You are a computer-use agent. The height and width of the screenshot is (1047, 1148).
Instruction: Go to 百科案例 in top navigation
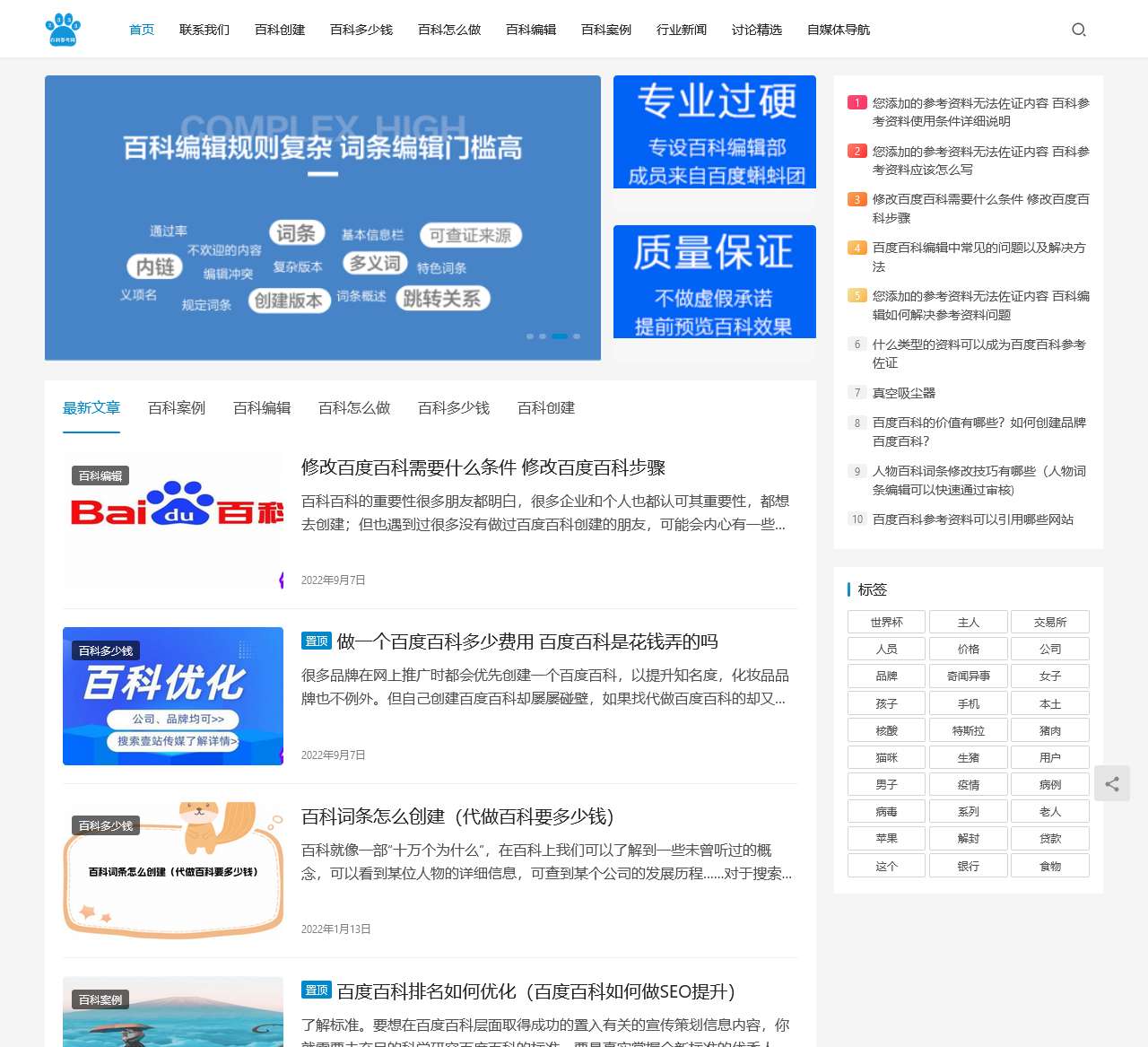pos(606,30)
